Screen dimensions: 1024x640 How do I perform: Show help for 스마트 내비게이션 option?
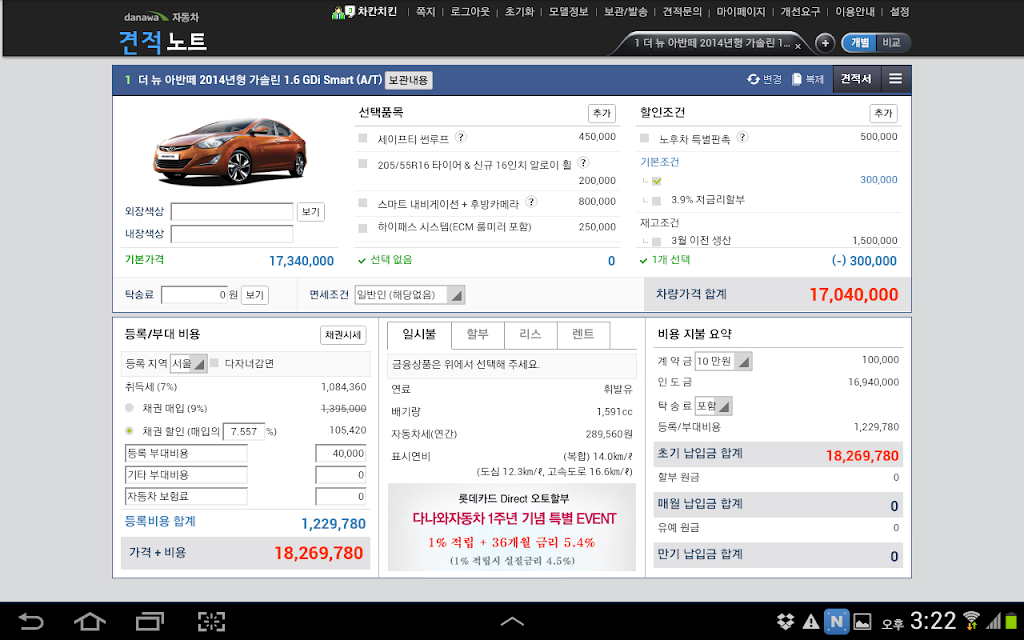tap(532, 202)
